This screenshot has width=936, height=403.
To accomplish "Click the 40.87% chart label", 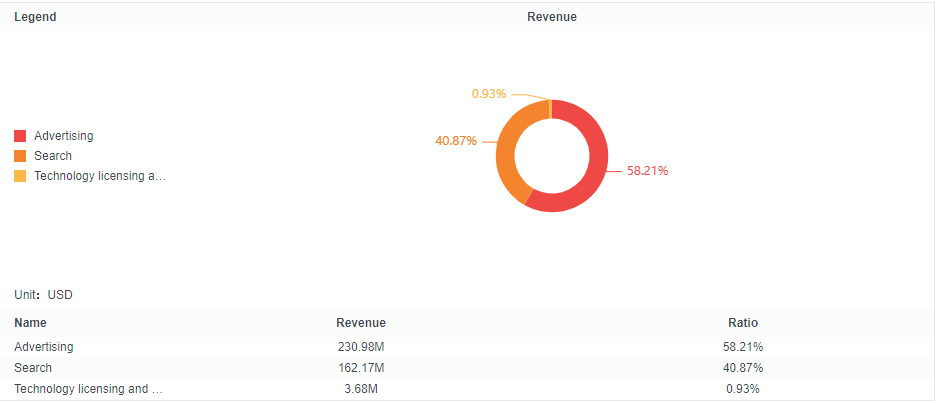I will 456,141.
